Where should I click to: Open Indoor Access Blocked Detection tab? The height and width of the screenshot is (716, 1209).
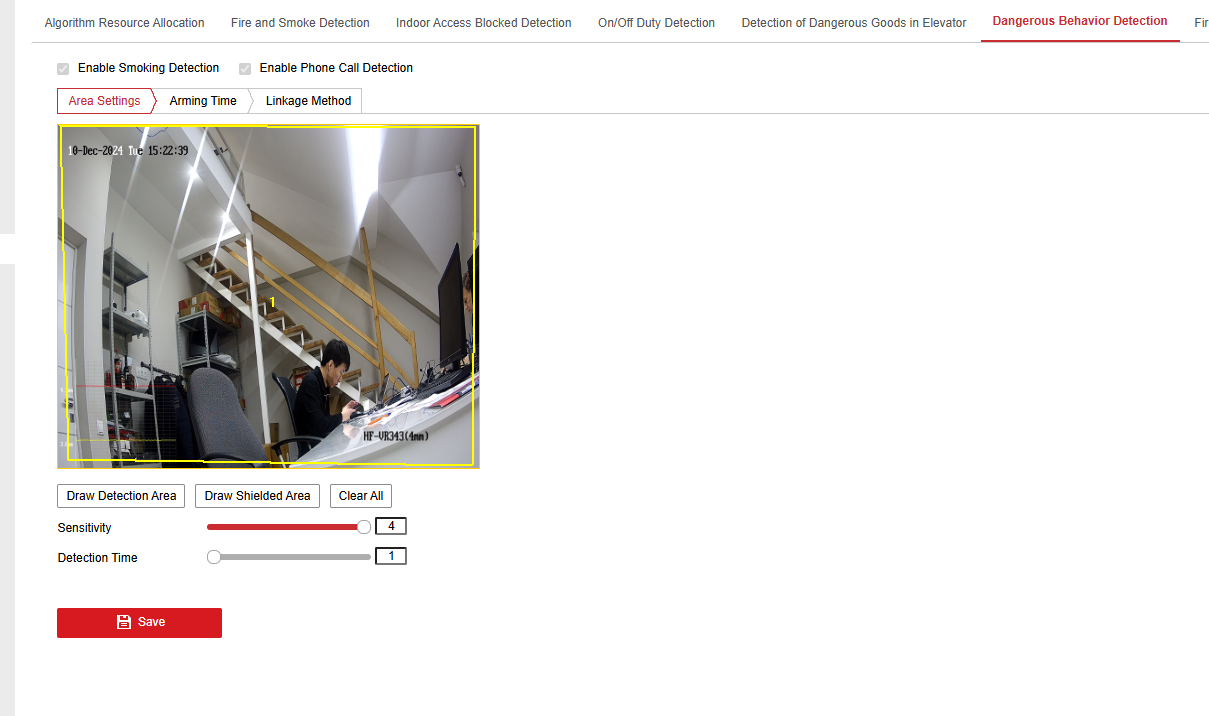[x=484, y=22]
